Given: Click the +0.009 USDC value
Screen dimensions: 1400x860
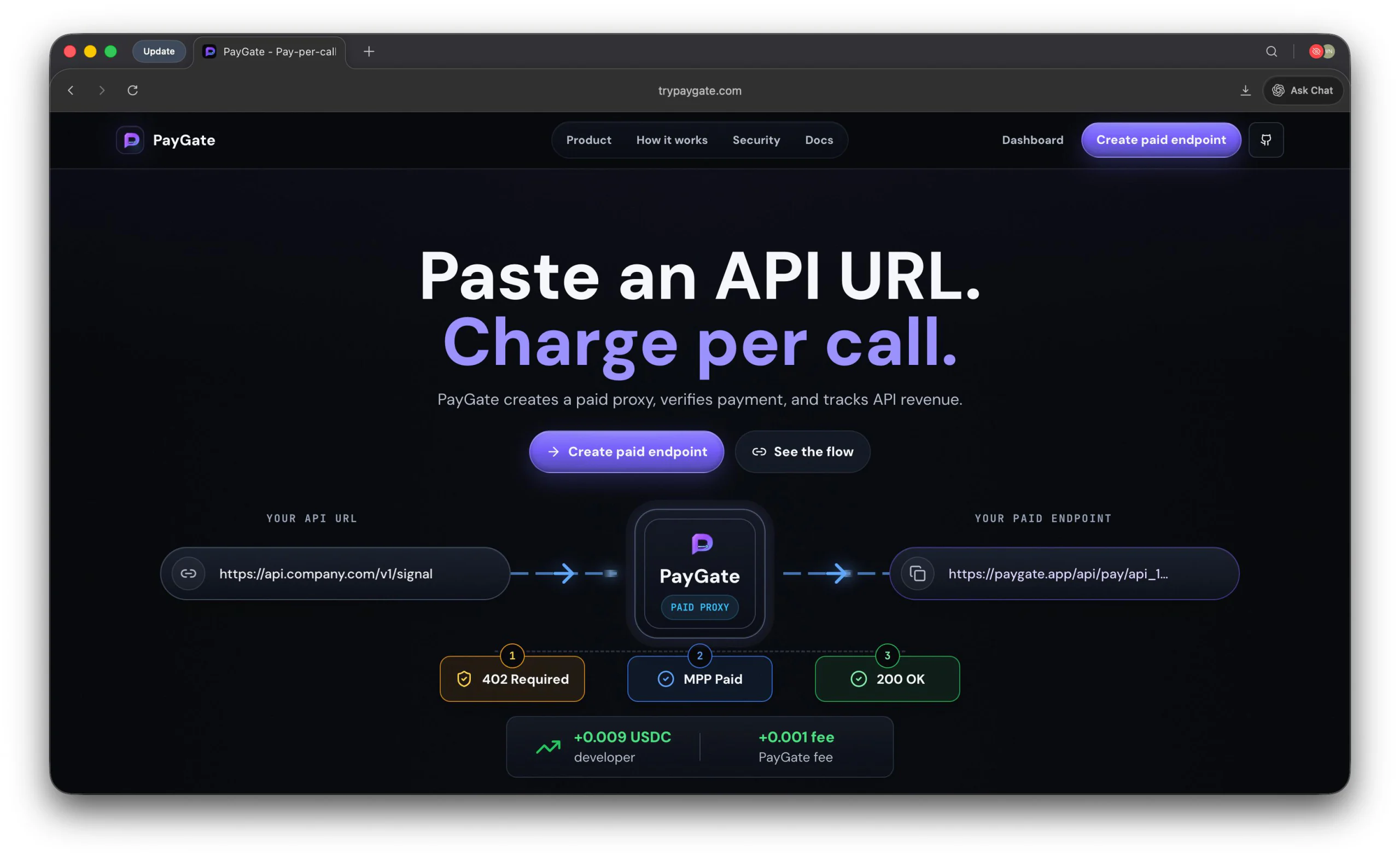Looking at the screenshot, I should click(x=622, y=736).
